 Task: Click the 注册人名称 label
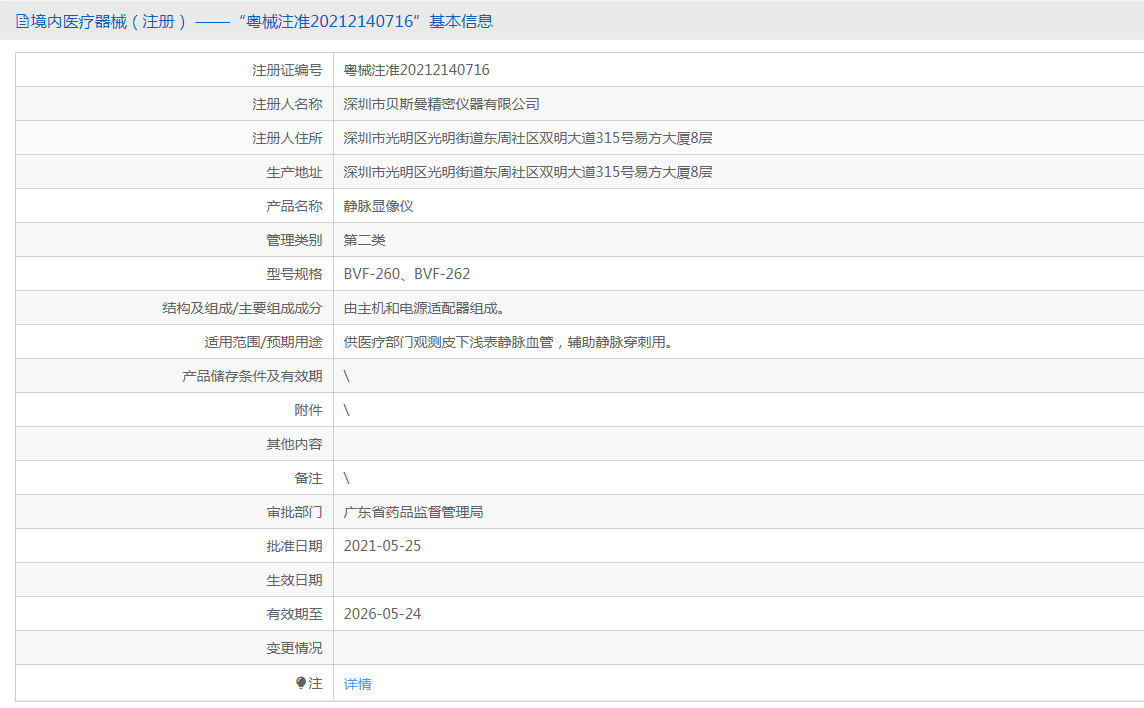pyautogui.click(x=287, y=104)
